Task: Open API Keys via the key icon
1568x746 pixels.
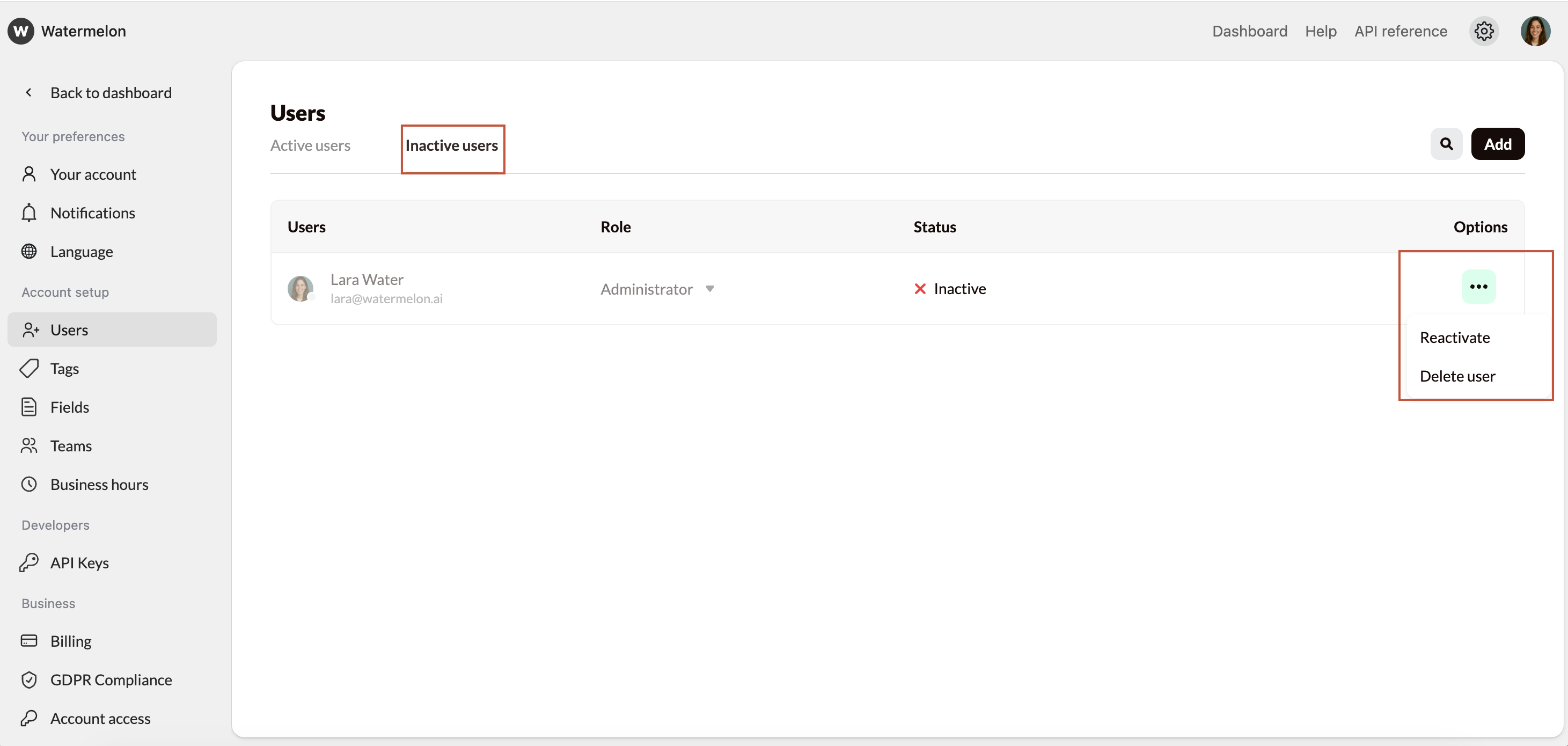Action: tap(30, 562)
